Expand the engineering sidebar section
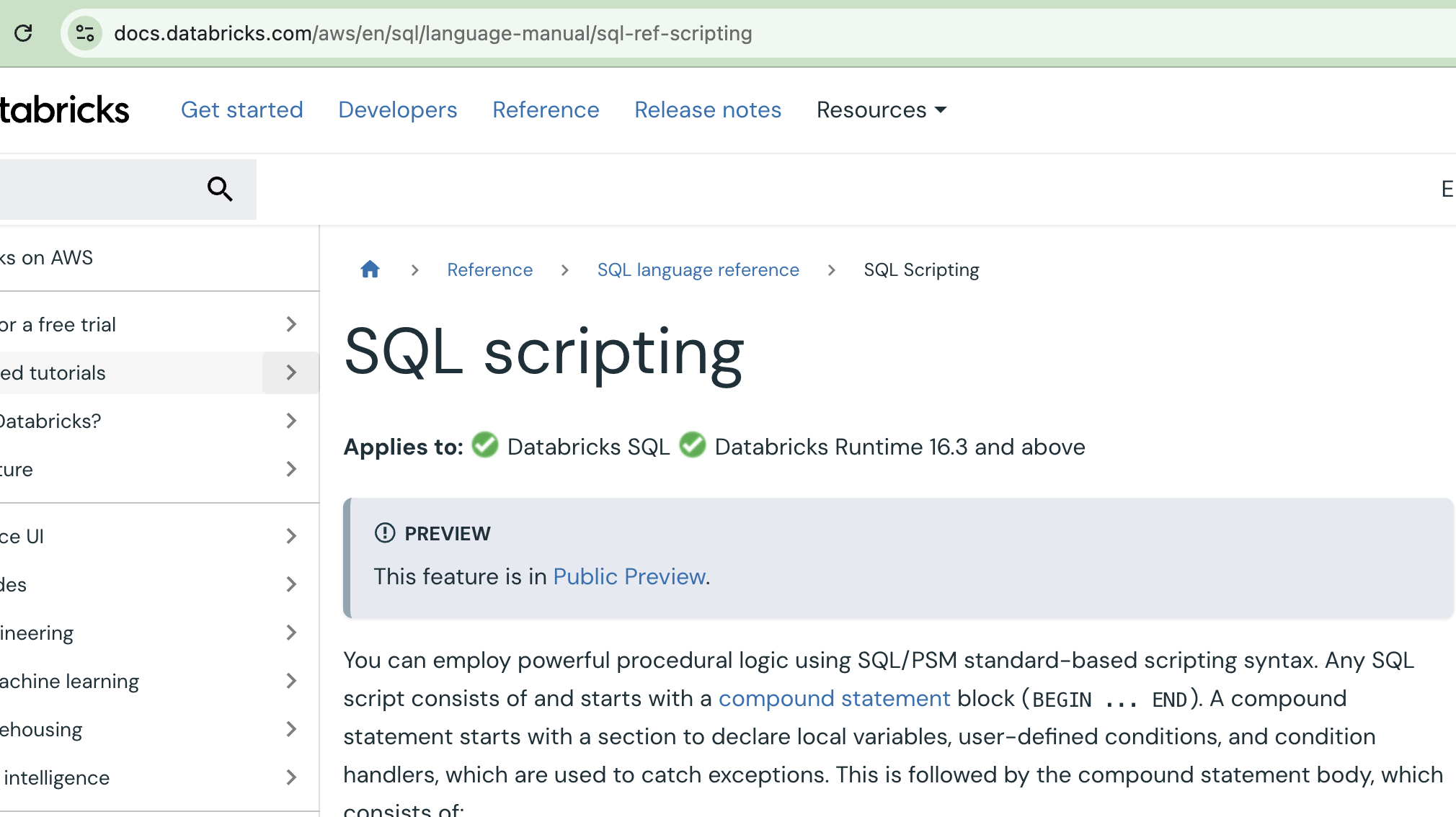1456x817 pixels. 291,633
